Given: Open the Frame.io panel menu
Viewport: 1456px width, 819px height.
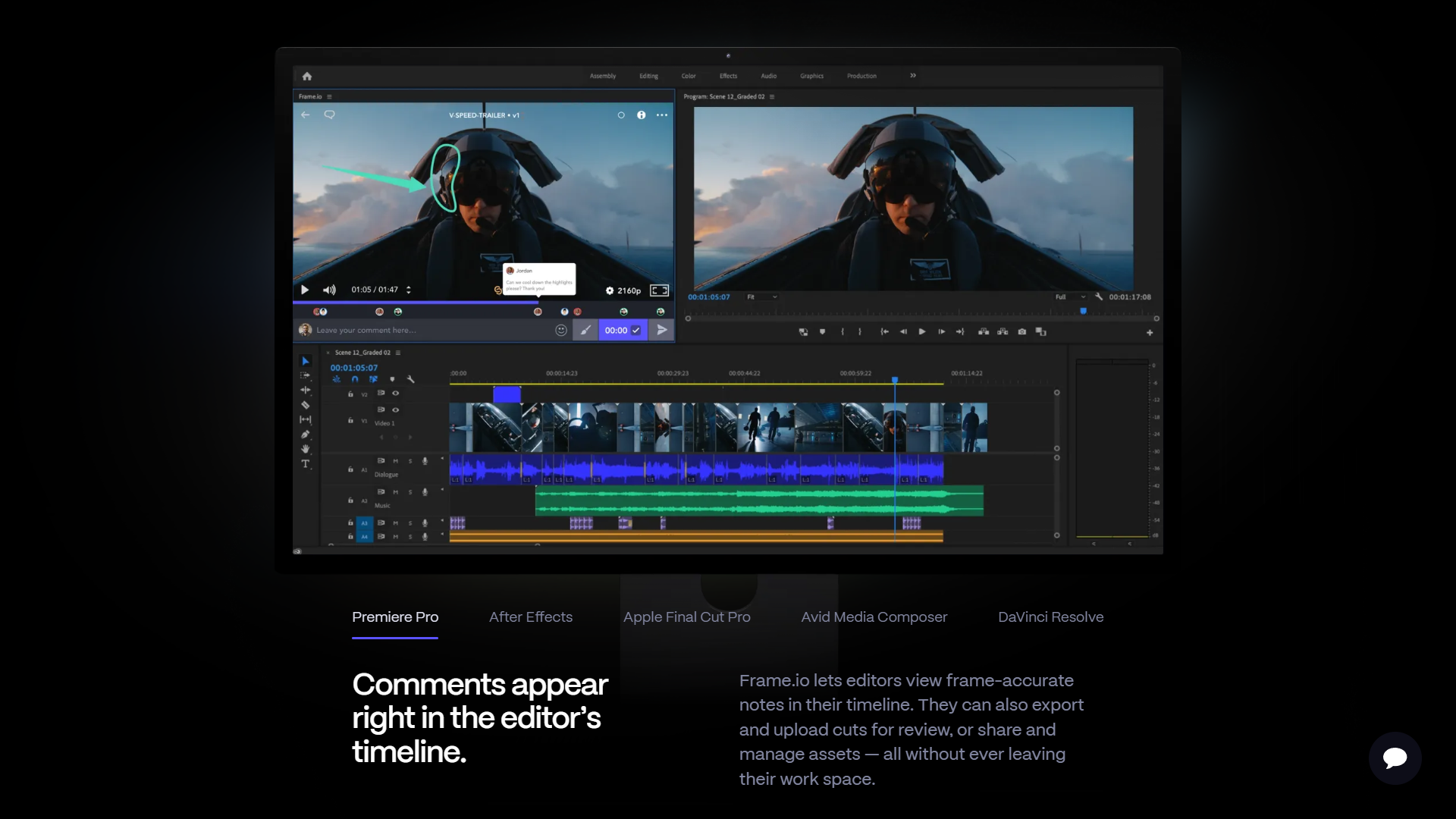Looking at the screenshot, I should click(329, 97).
